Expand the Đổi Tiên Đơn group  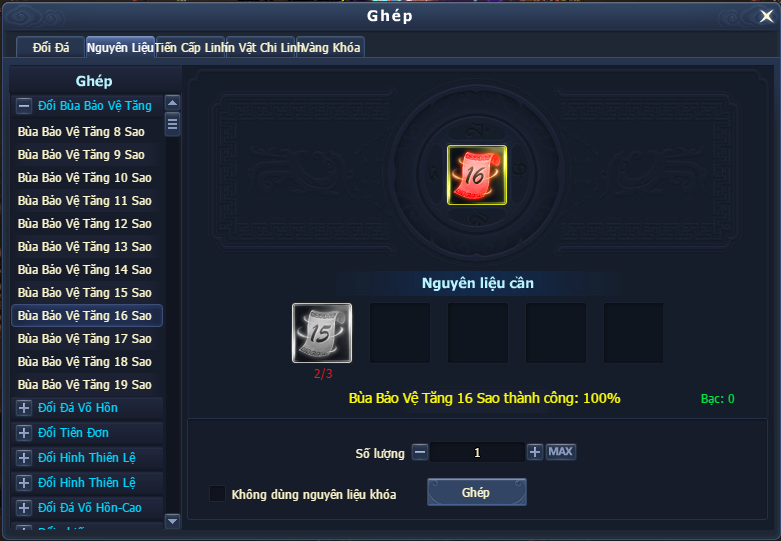[x=24, y=432]
